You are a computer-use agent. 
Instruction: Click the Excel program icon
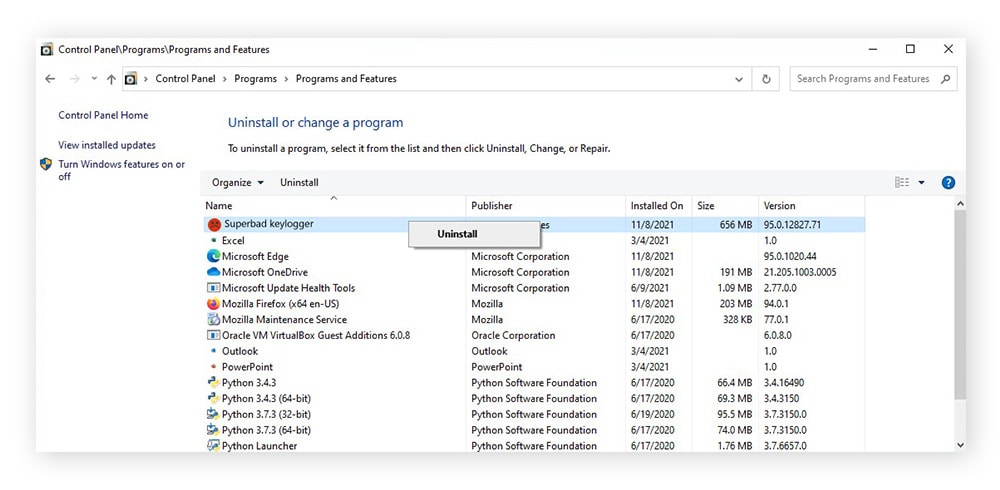(214, 241)
